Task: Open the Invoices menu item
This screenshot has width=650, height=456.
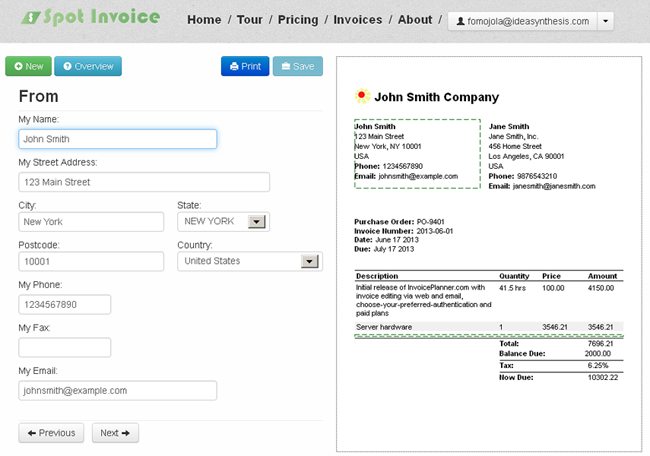Action: pyautogui.click(x=357, y=19)
